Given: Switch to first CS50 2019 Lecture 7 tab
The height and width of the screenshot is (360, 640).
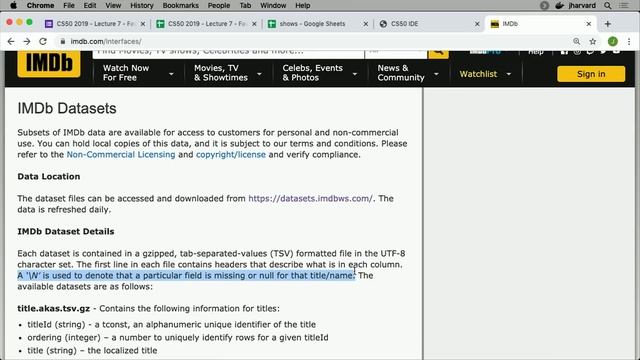Looking at the screenshot, I should 95,24.
